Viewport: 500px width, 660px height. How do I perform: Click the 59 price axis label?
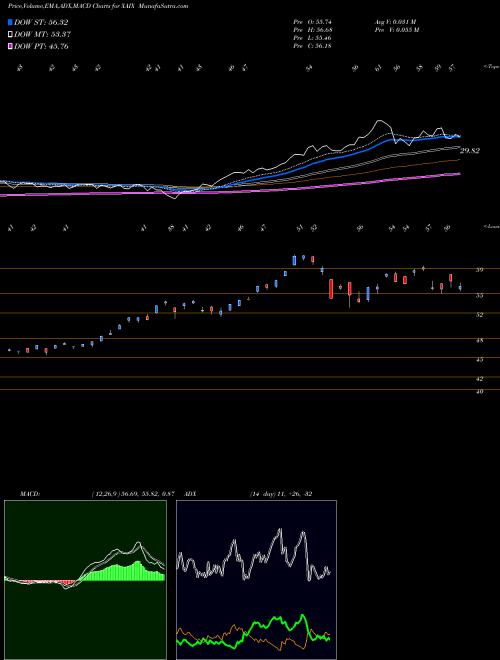pos(479,270)
